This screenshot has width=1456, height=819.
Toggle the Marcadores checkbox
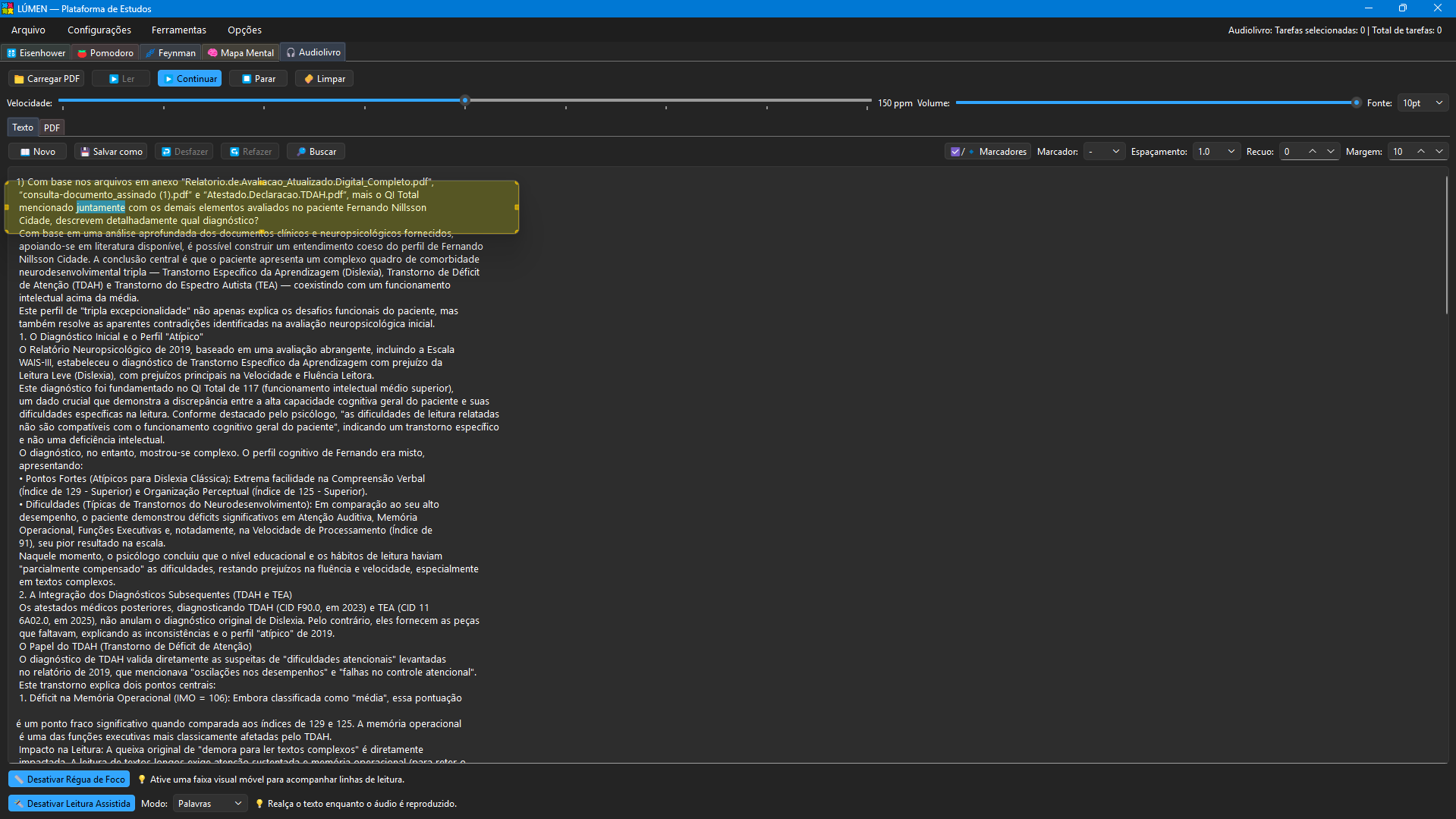[x=955, y=152]
